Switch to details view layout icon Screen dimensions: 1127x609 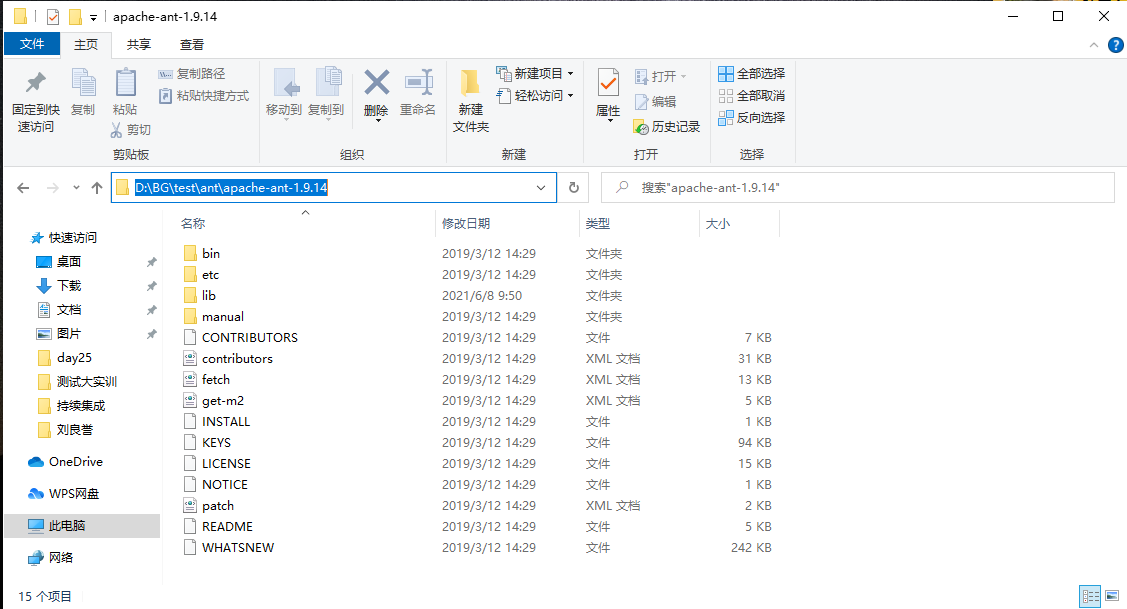(1090, 595)
